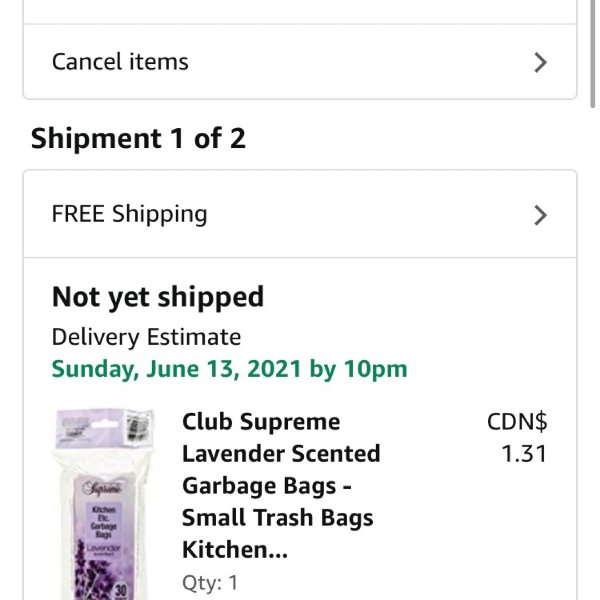Tap the partially visible row above Cancel items
The height and width of the screenshot is (600, 600).
pyautogui.click(x=300, y=11)
